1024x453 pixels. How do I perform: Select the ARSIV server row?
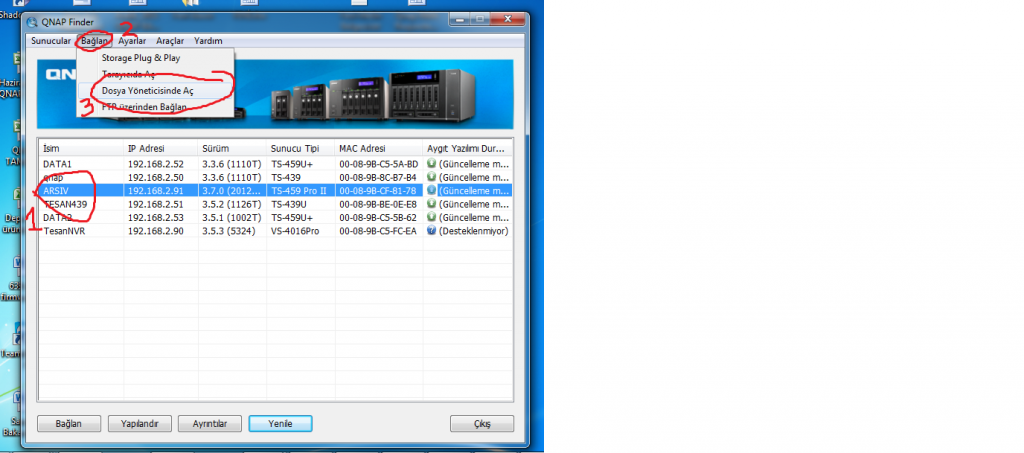[275, 191]
